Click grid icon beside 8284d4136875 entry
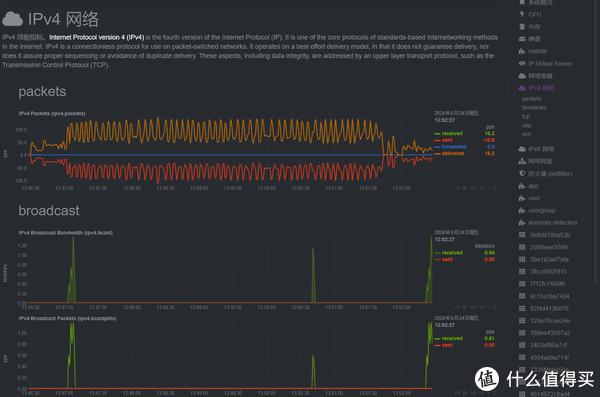The width and height of the screenshot is (600, 397). point(522,308)
